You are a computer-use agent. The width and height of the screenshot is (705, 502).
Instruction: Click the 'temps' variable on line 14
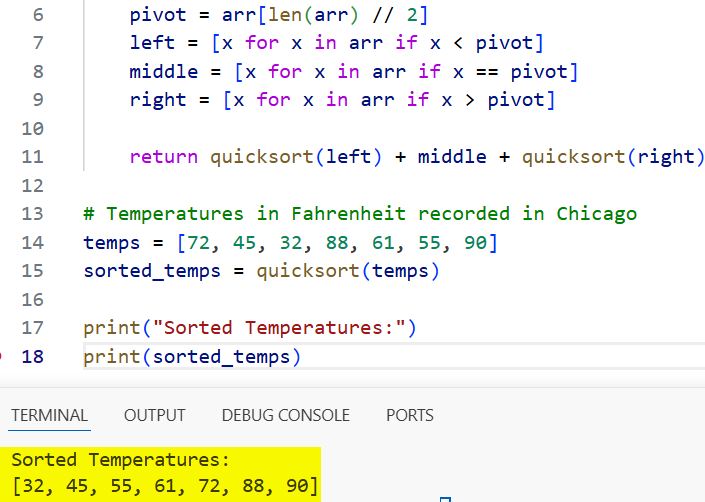(x=112, y=243)
